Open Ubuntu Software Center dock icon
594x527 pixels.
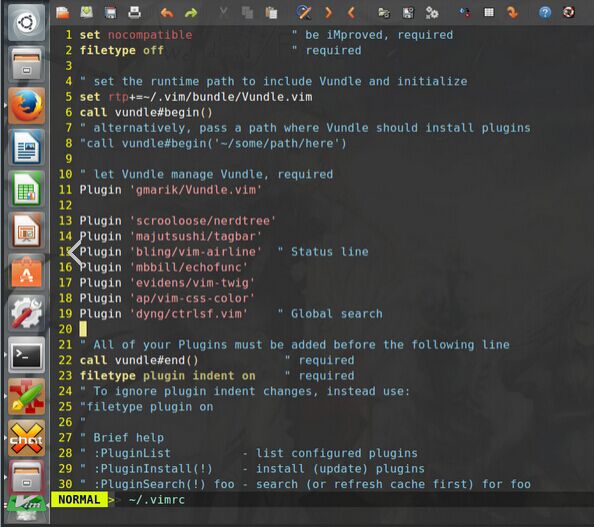27,272
